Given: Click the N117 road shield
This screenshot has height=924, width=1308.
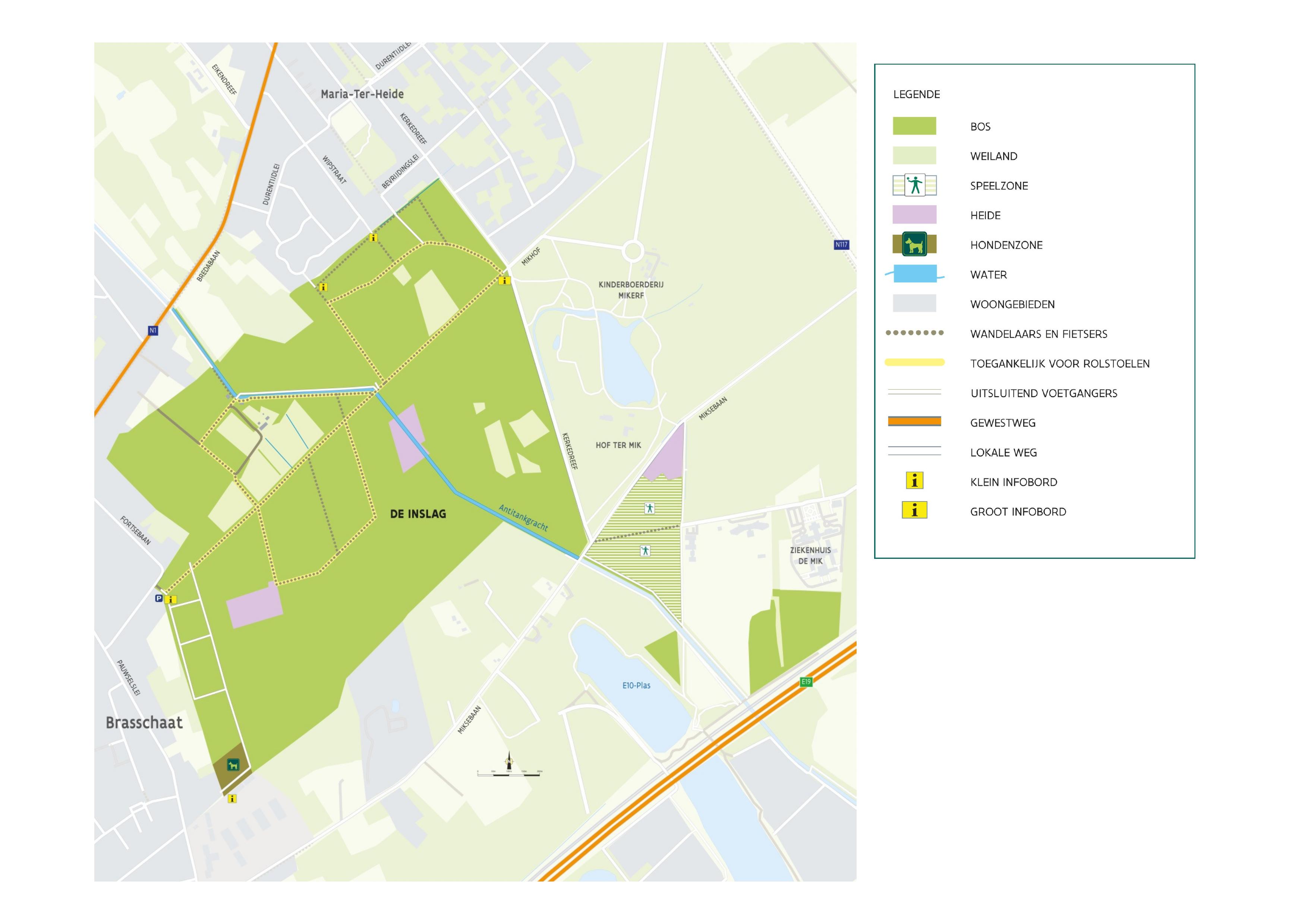Looking at the screenshot, I should pos(841,245).
